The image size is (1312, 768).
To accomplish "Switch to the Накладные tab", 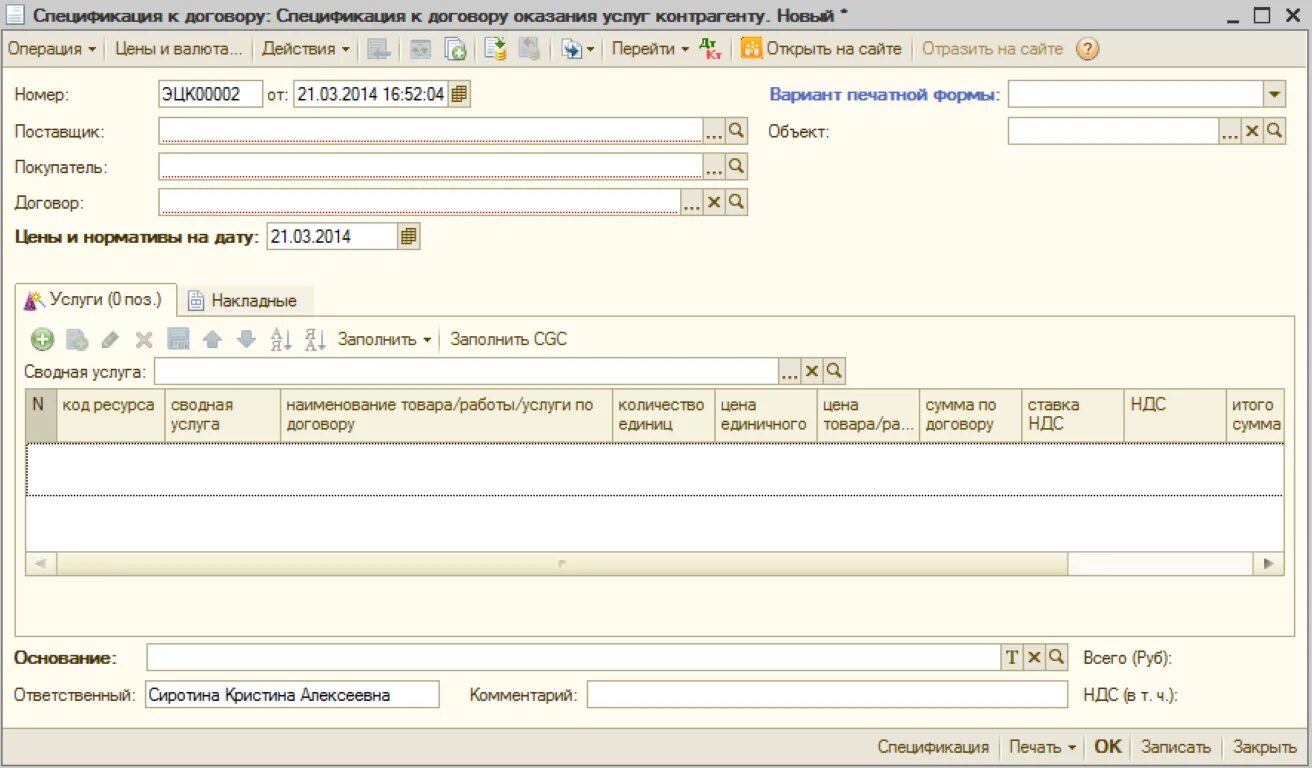I will click(243, 300).
